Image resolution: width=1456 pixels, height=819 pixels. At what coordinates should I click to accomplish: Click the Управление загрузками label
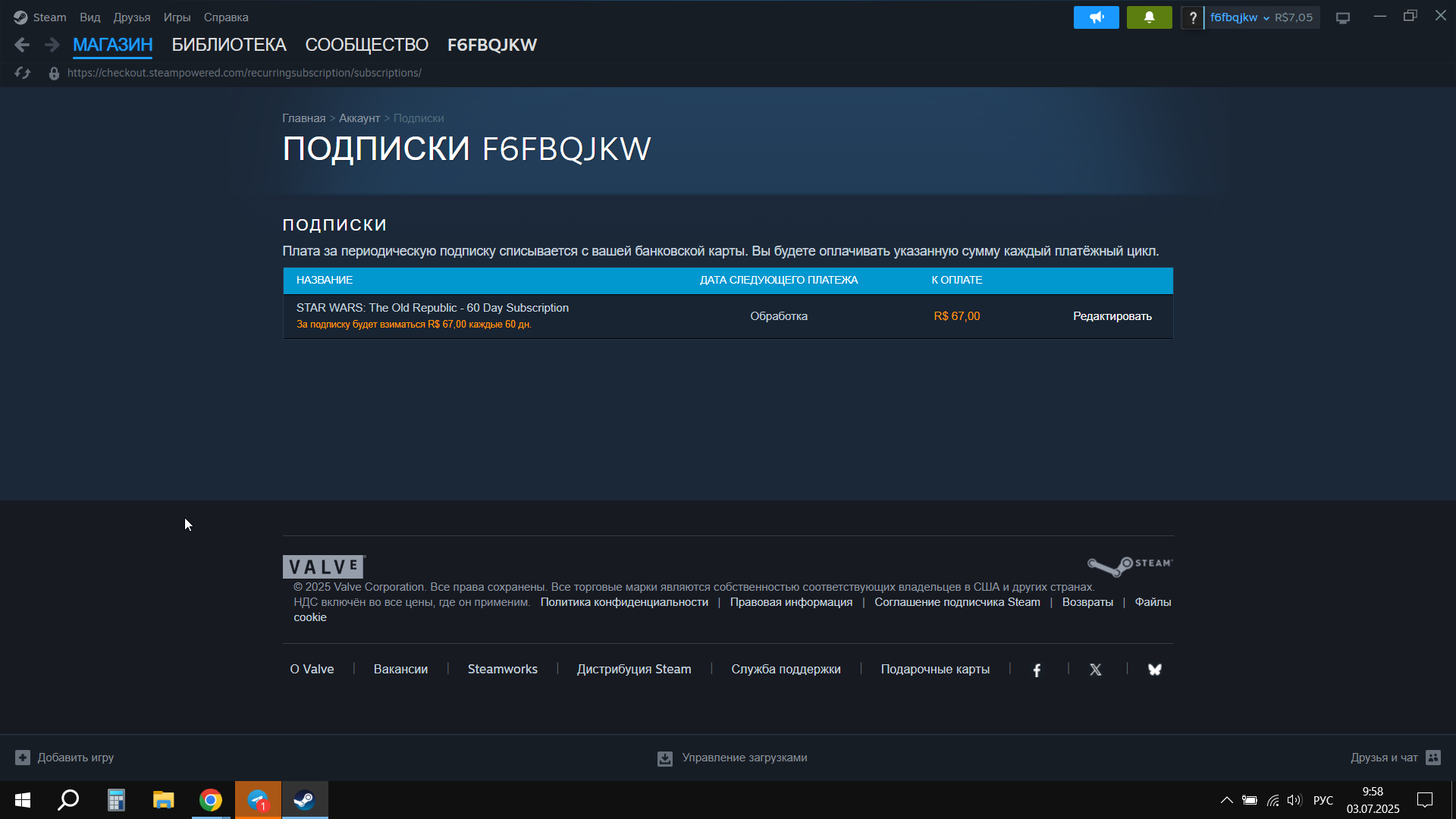click(x=745, y=758)
